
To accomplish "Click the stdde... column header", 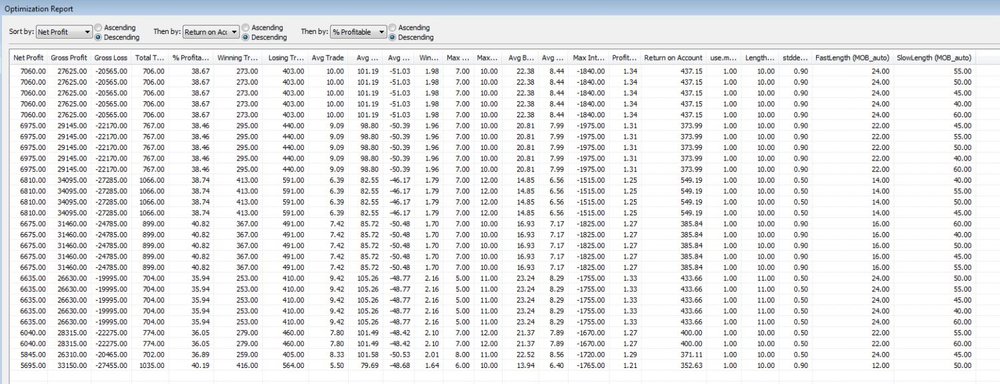I will (x=795, y=57).
